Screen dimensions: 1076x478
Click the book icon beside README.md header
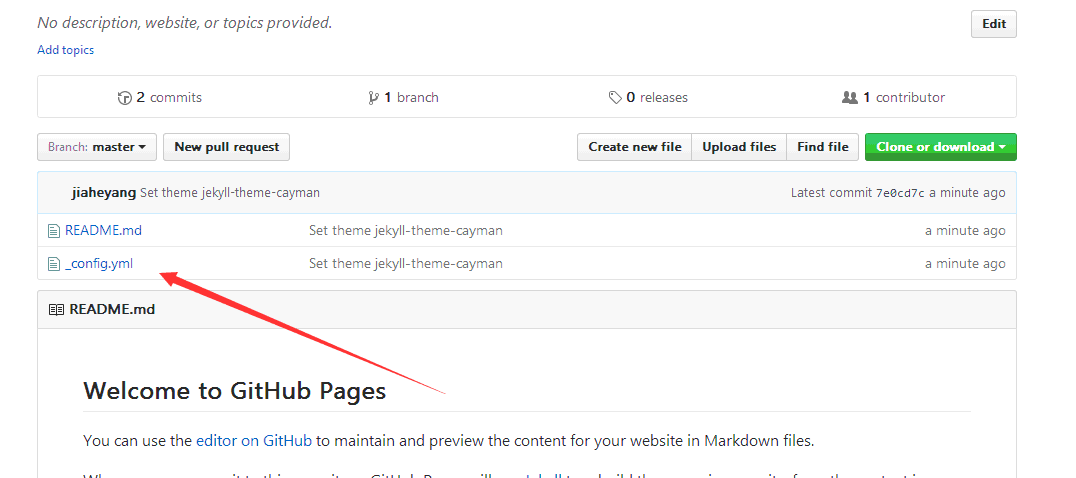[56, 310]
